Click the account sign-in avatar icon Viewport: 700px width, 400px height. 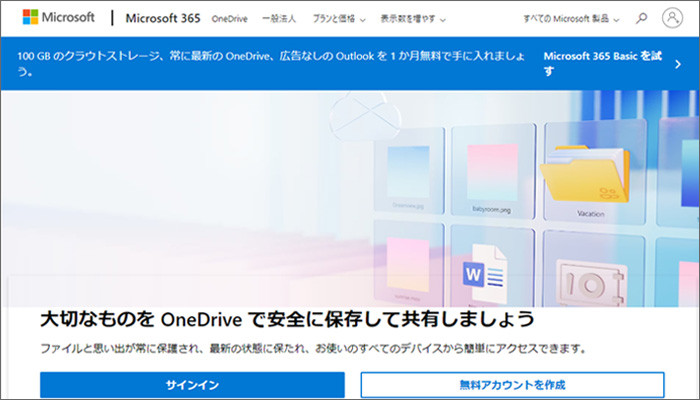pos(672,18)
